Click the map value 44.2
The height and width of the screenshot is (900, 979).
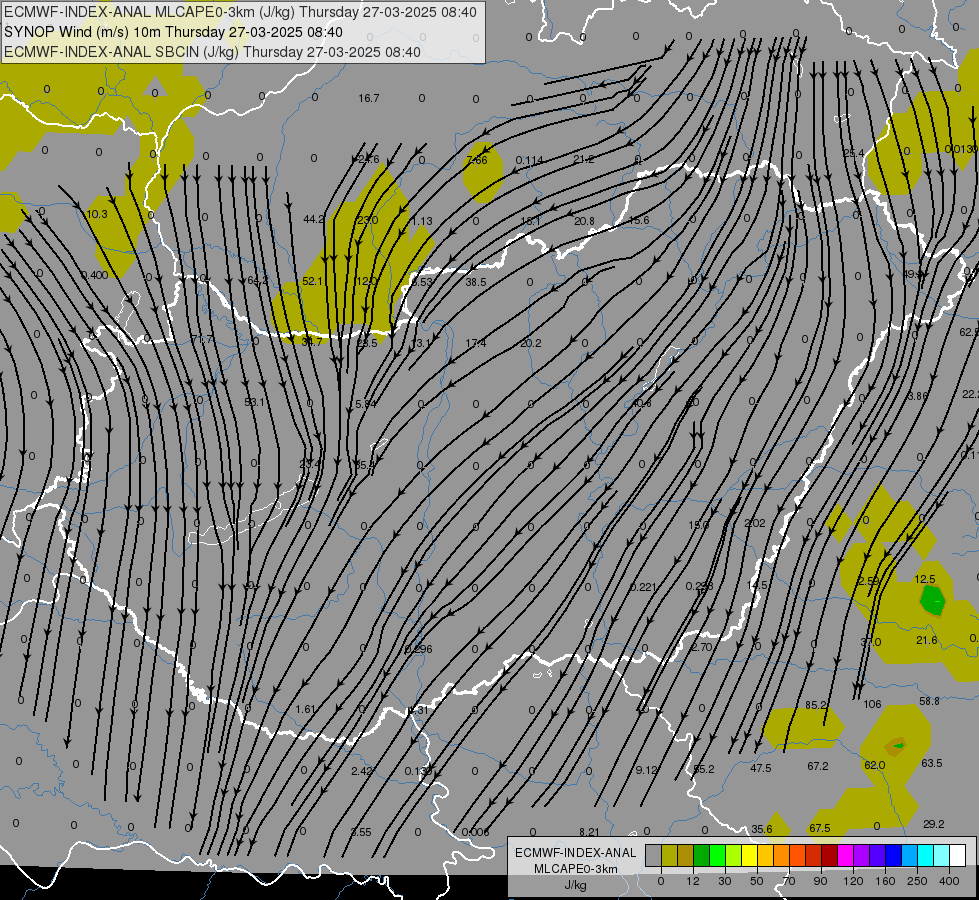(313, 219)
